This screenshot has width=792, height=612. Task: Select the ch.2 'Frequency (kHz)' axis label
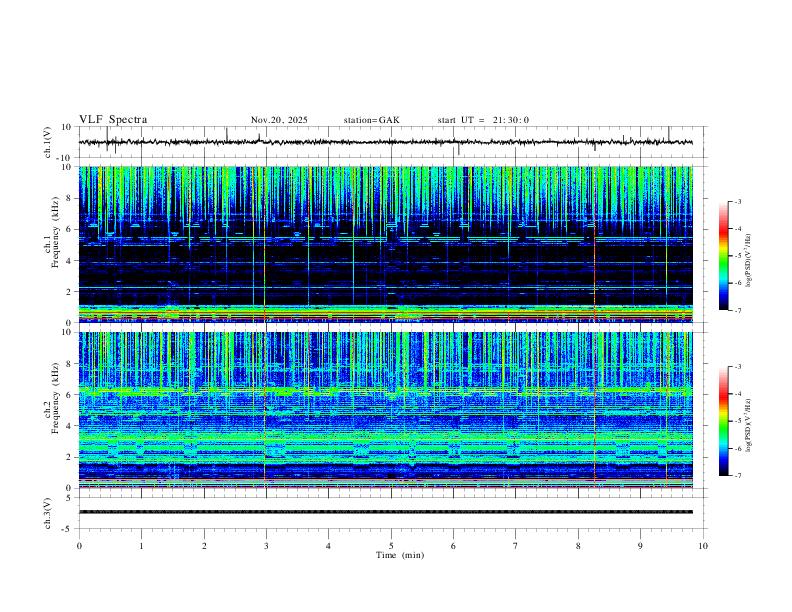point(55,400)
